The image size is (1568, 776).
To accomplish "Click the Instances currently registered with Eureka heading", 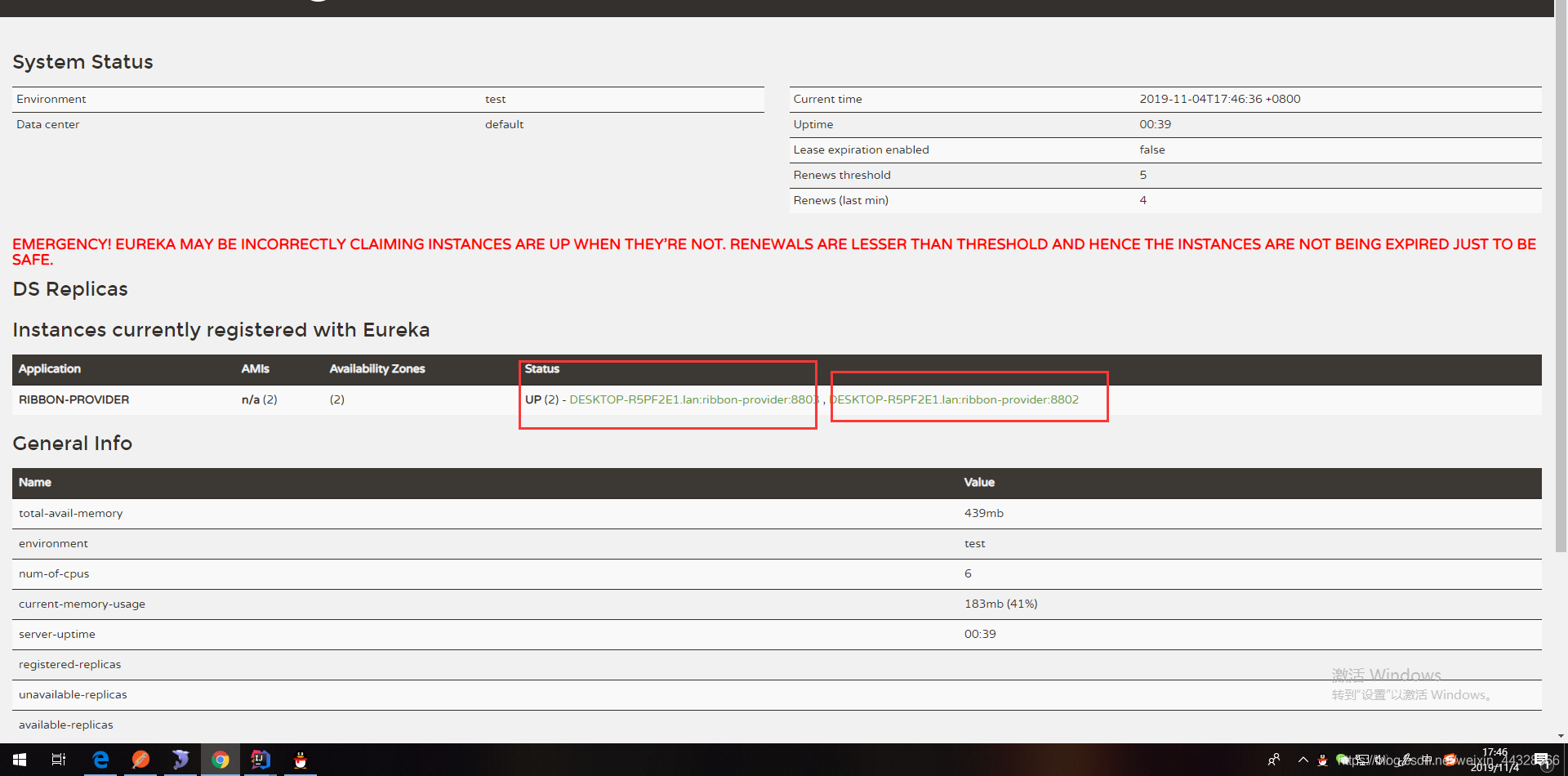I will coord(221,330).
